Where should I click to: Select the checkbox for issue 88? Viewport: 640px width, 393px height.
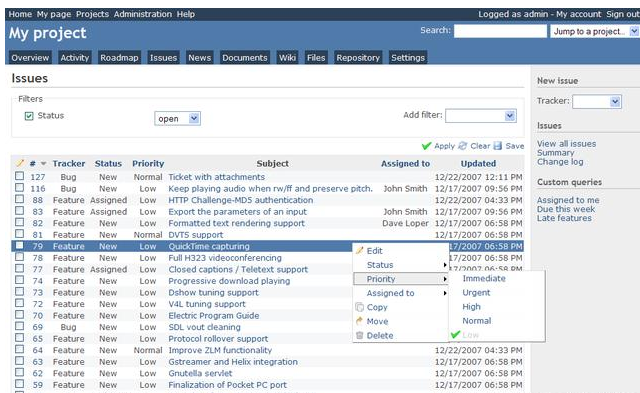(19, 199)
